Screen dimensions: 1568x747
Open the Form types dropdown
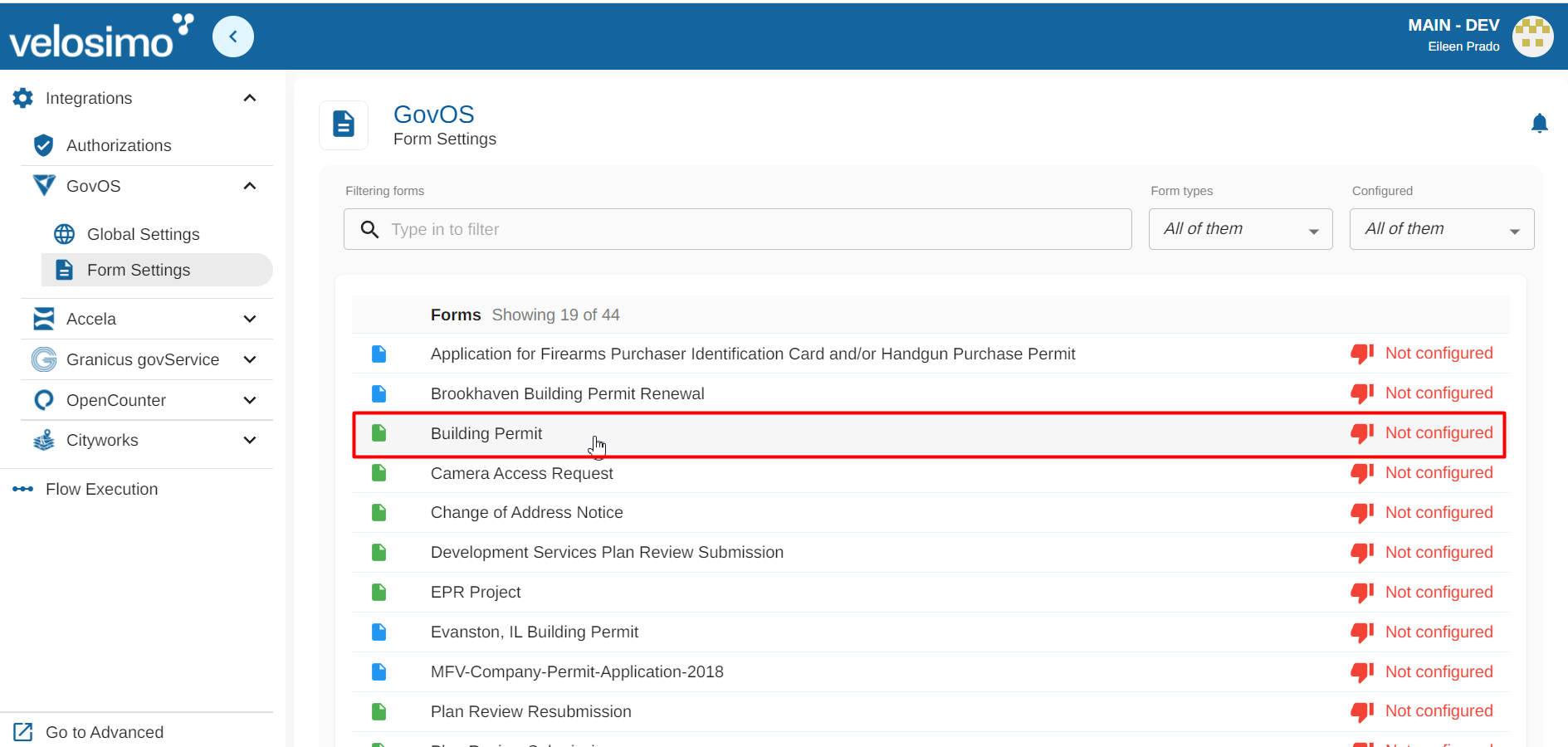(x=1241, y=229)
